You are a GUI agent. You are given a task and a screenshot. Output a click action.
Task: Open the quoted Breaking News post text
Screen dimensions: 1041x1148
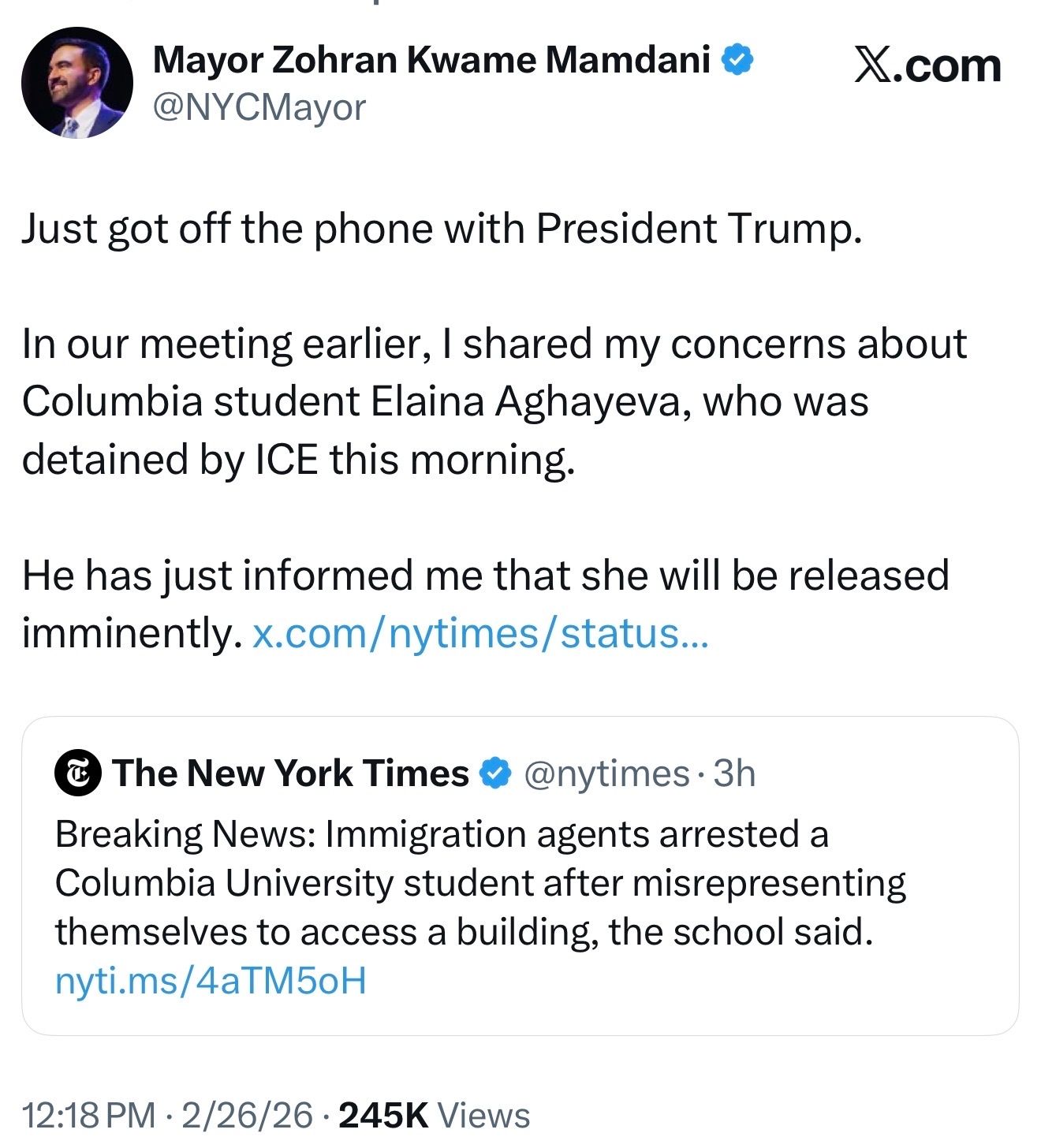click(480, 883)
